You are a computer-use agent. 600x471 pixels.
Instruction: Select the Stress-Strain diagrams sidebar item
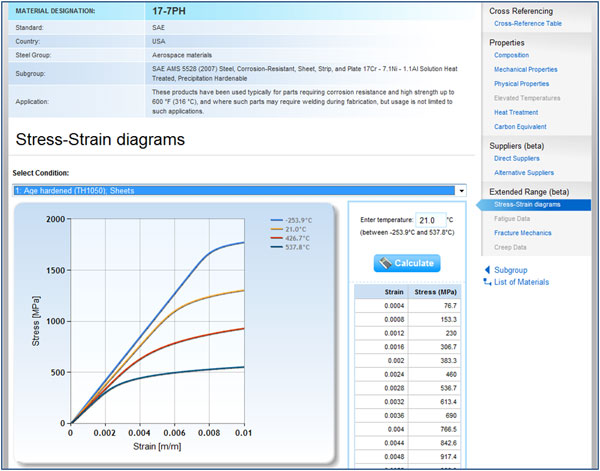click(x=527, y=204)
